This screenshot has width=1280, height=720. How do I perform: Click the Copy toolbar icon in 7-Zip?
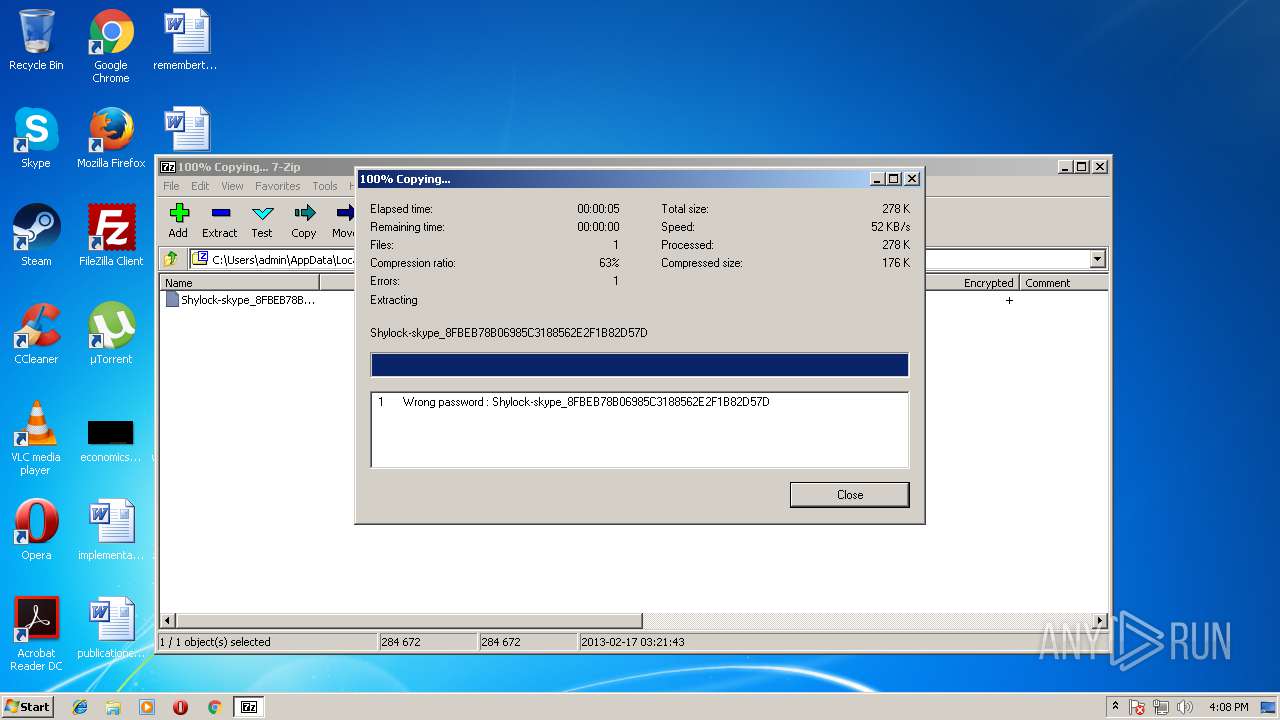pyautogui.click(x=304, y=220)
